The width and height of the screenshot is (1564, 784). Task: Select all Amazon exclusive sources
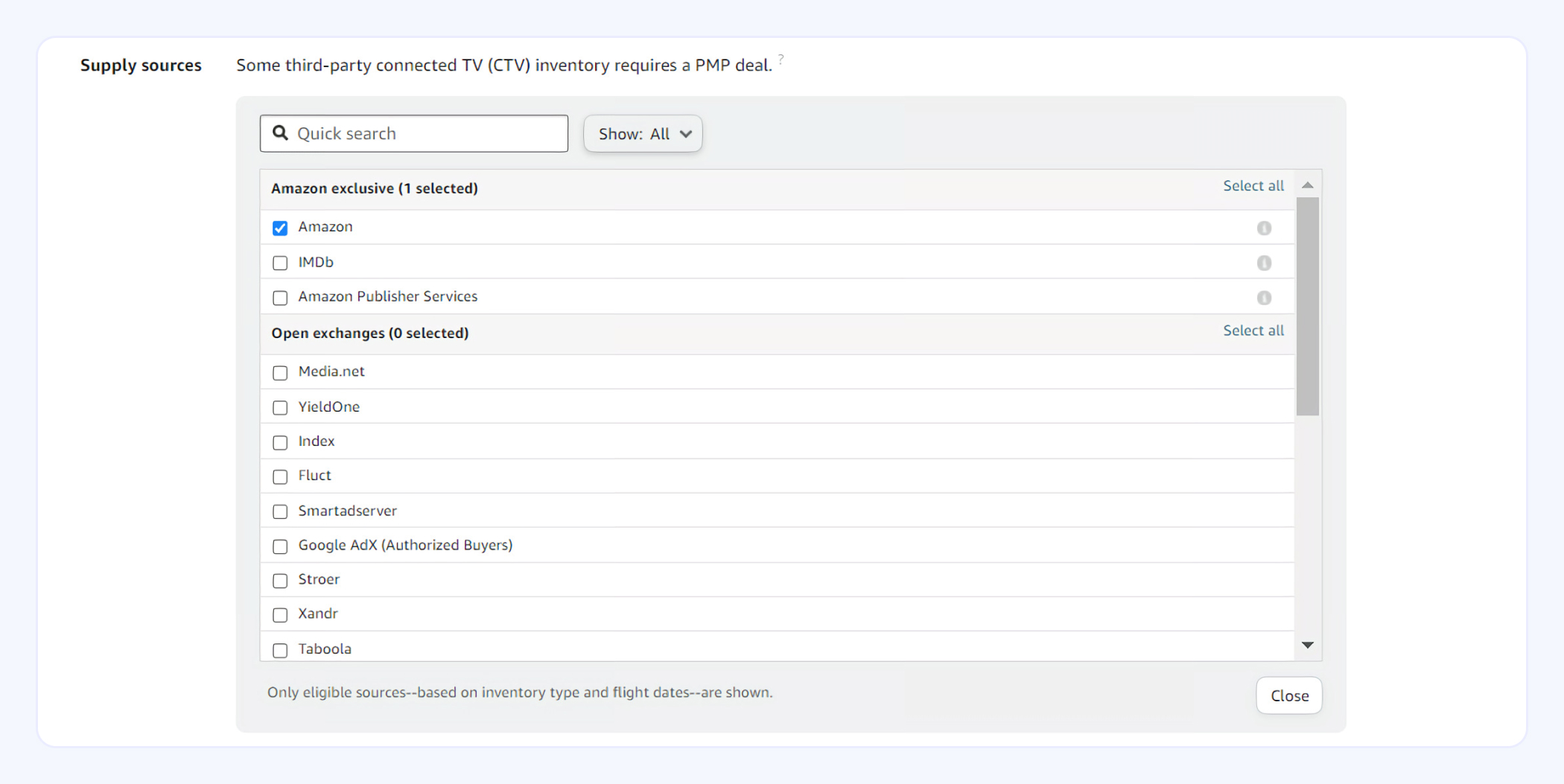pos(1253,185)
